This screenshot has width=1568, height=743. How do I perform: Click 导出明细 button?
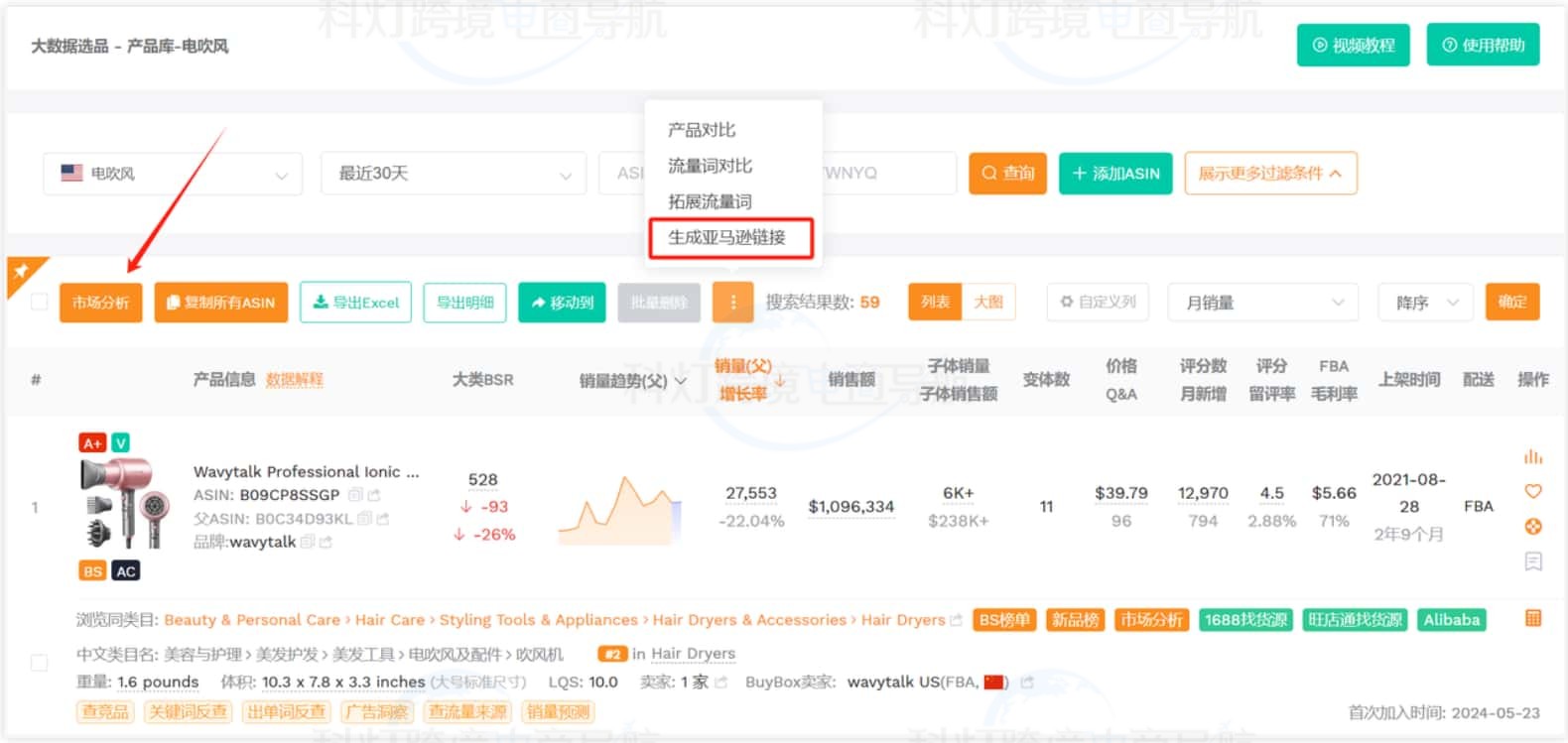[x=465, y=303]
